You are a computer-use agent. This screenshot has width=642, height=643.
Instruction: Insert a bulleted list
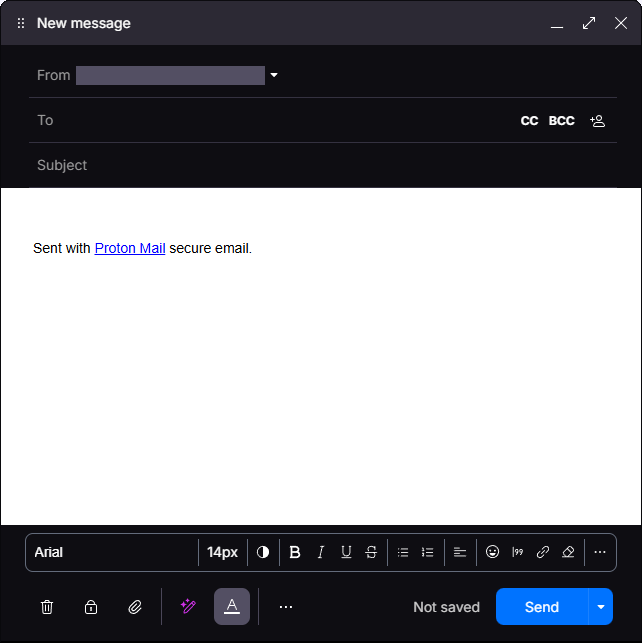[403, 552]
